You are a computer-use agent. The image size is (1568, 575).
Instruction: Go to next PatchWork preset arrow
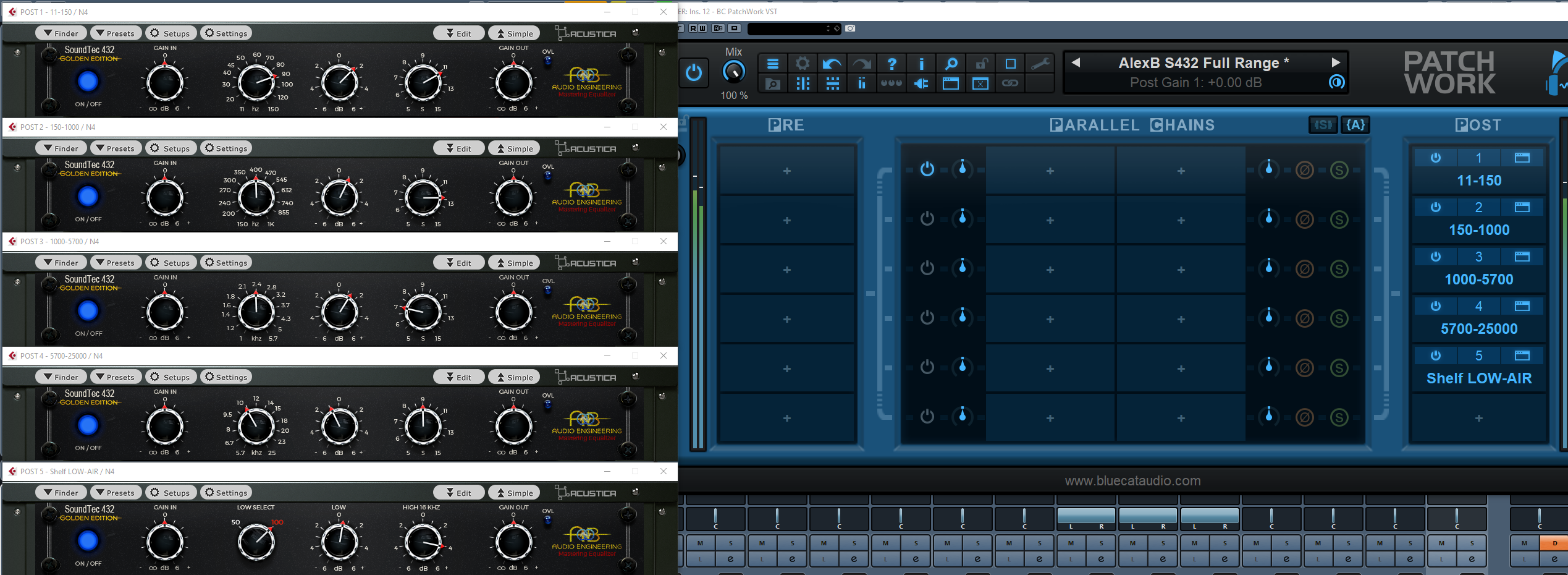coord(1336,62)
